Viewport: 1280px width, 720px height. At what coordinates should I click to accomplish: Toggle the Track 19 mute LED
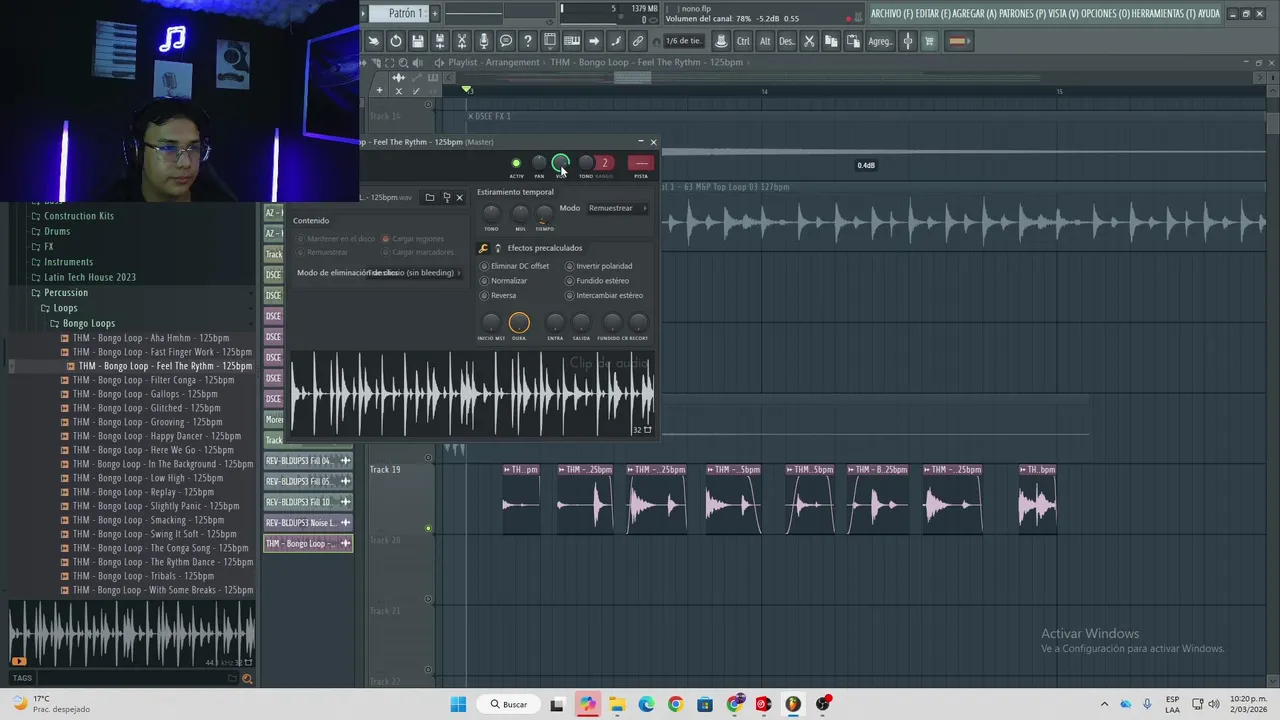[428, 528]
